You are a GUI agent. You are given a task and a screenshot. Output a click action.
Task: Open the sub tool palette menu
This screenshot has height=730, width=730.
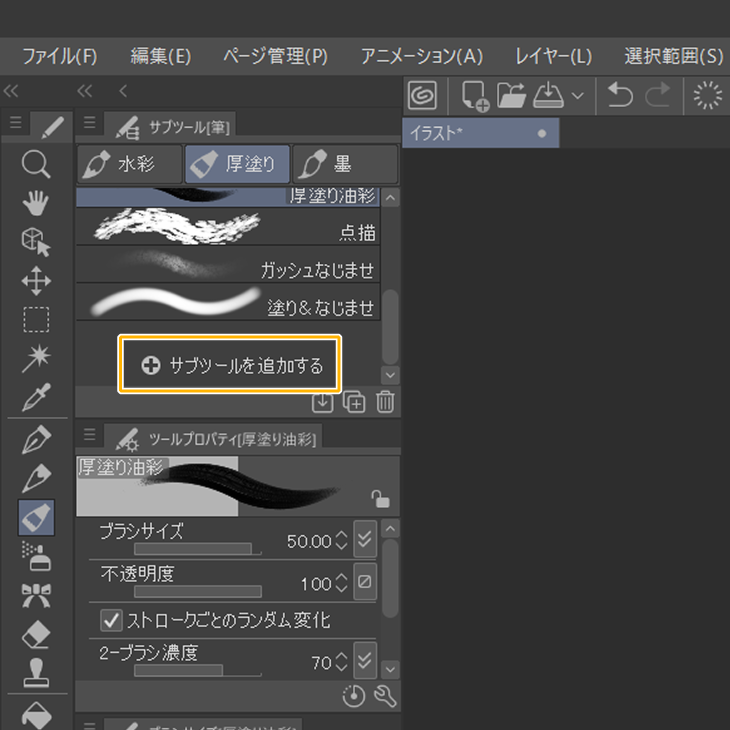89,122
